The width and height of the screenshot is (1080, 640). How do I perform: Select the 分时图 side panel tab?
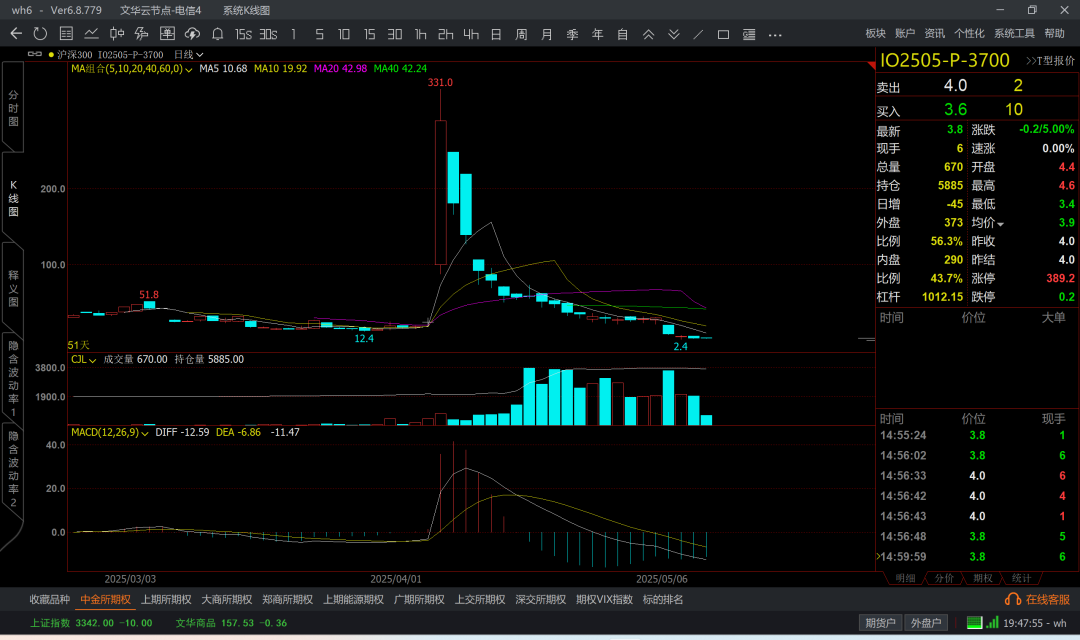[13, 107]
